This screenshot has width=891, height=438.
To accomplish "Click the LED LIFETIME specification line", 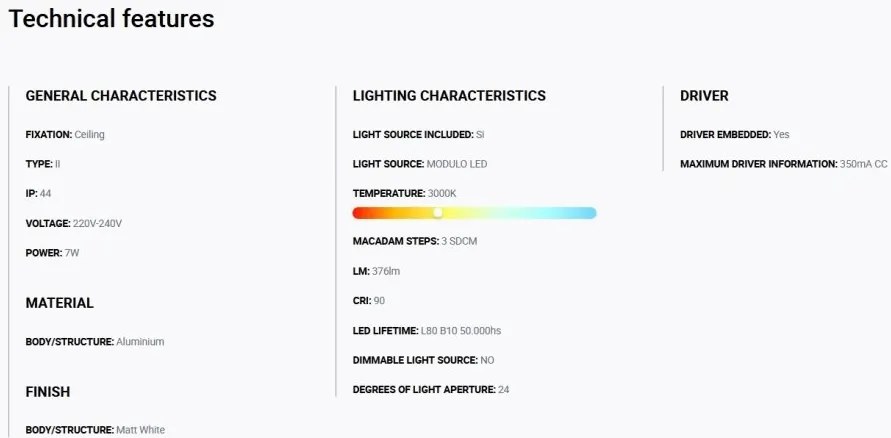I will pyautogui.click(x=427, y=331).
